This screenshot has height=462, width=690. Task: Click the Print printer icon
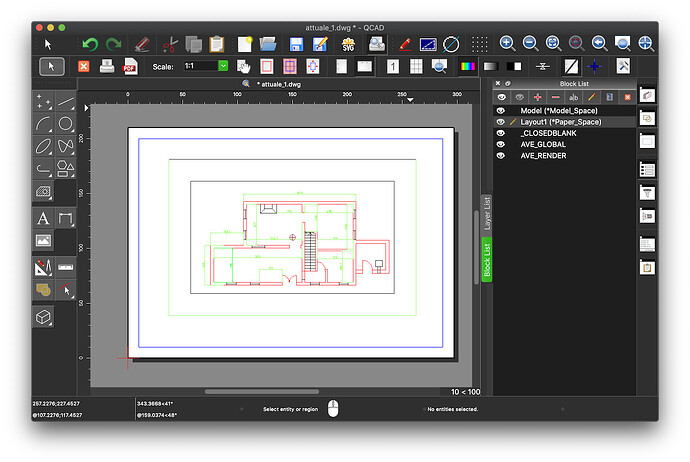click(x=107, y=66)
